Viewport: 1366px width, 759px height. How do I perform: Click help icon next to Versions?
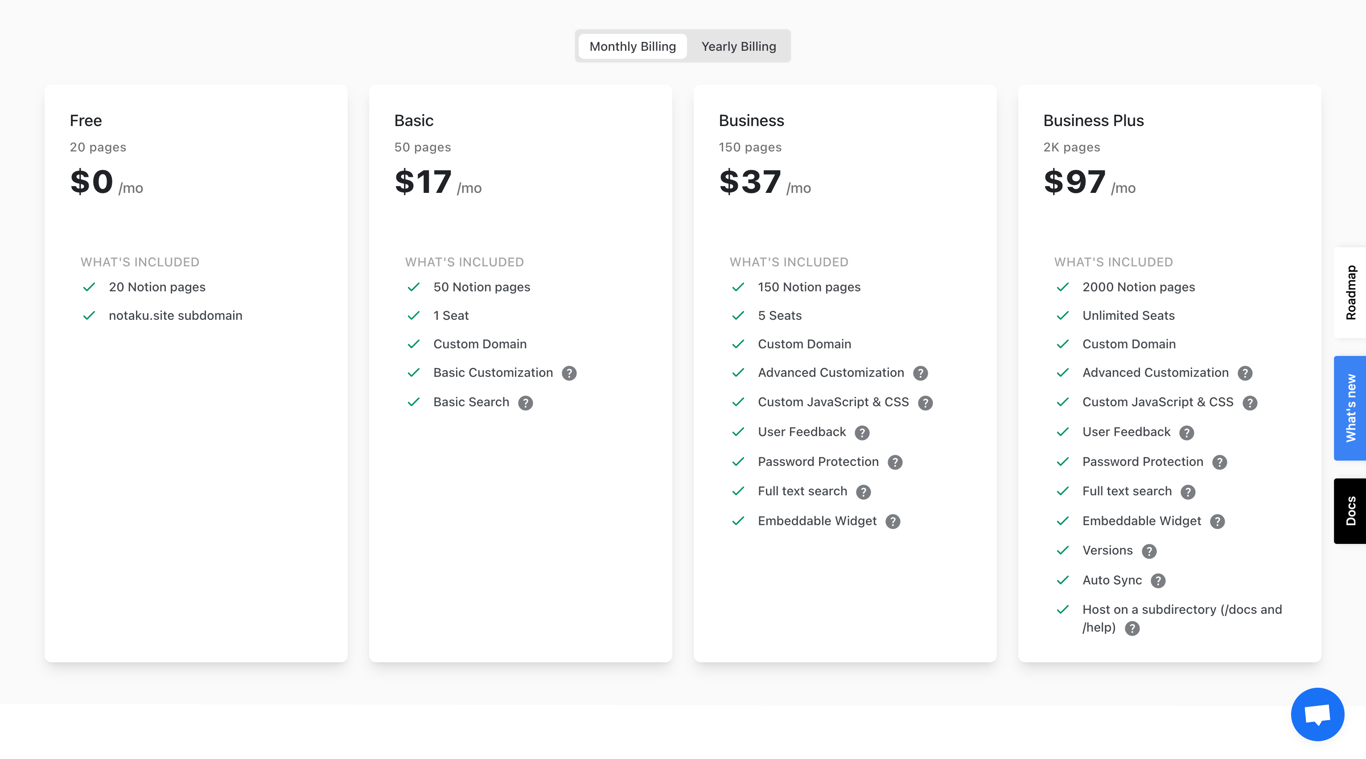coord(1149,551)
